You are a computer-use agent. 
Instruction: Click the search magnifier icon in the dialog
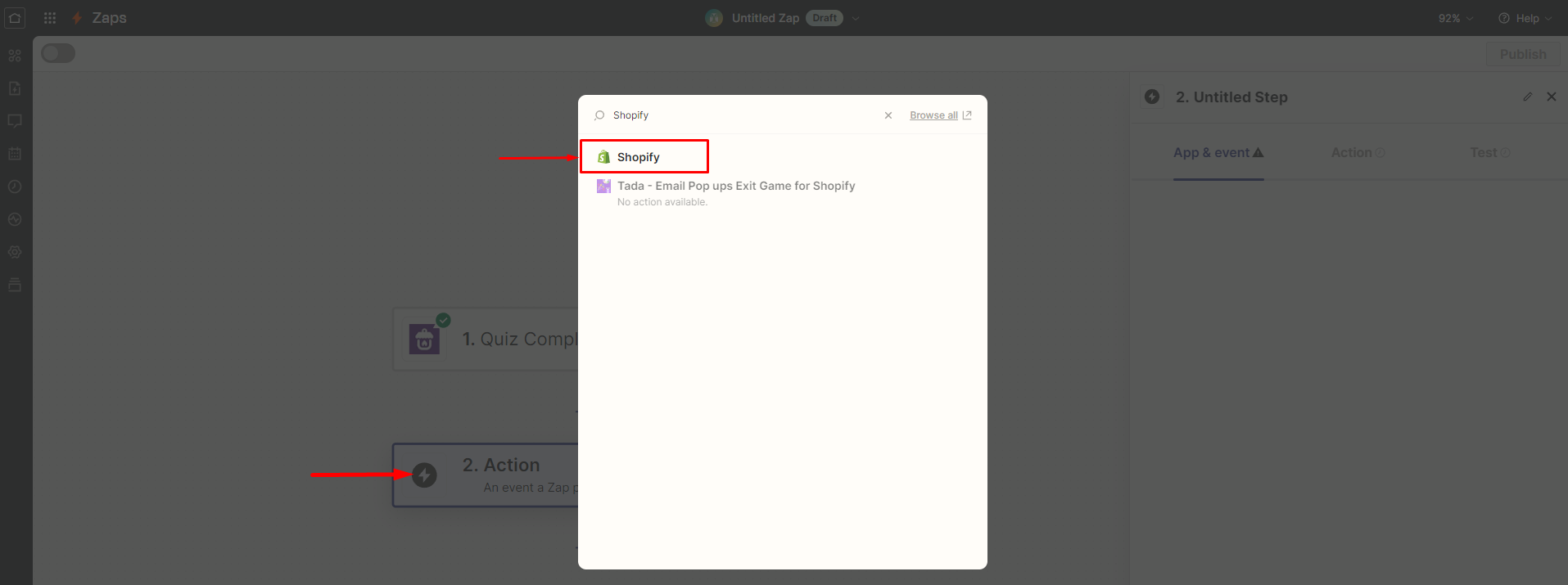pyautogui.click(x=599, y=115)
